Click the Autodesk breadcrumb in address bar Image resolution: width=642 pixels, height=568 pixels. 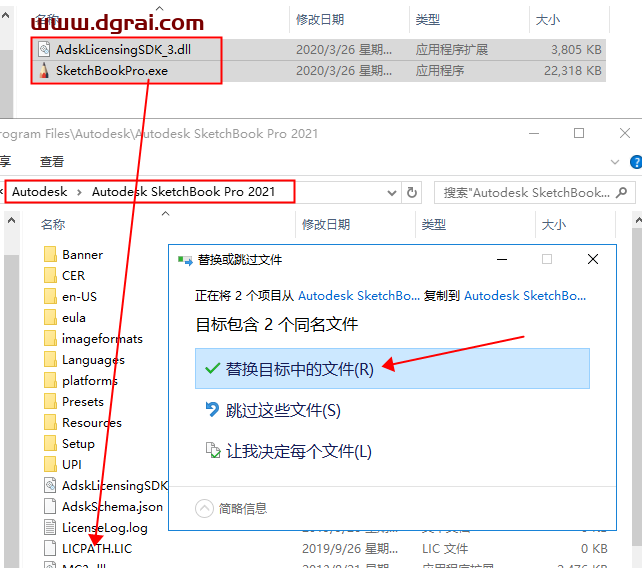pyautogui.click(x=40, y=191)
